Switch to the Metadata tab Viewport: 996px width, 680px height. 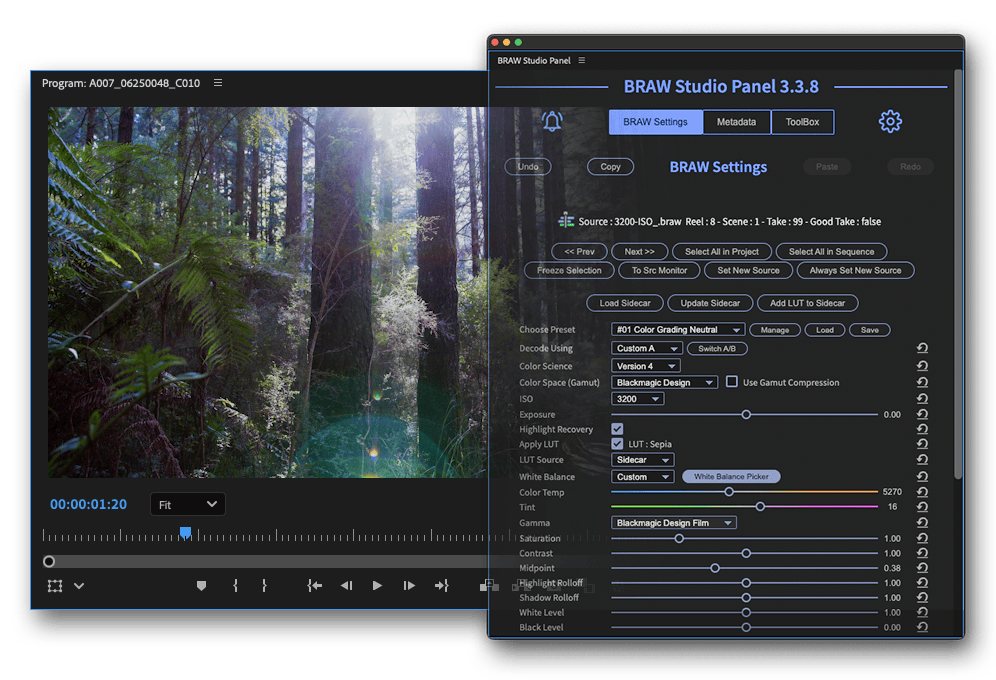click(736, 122)
